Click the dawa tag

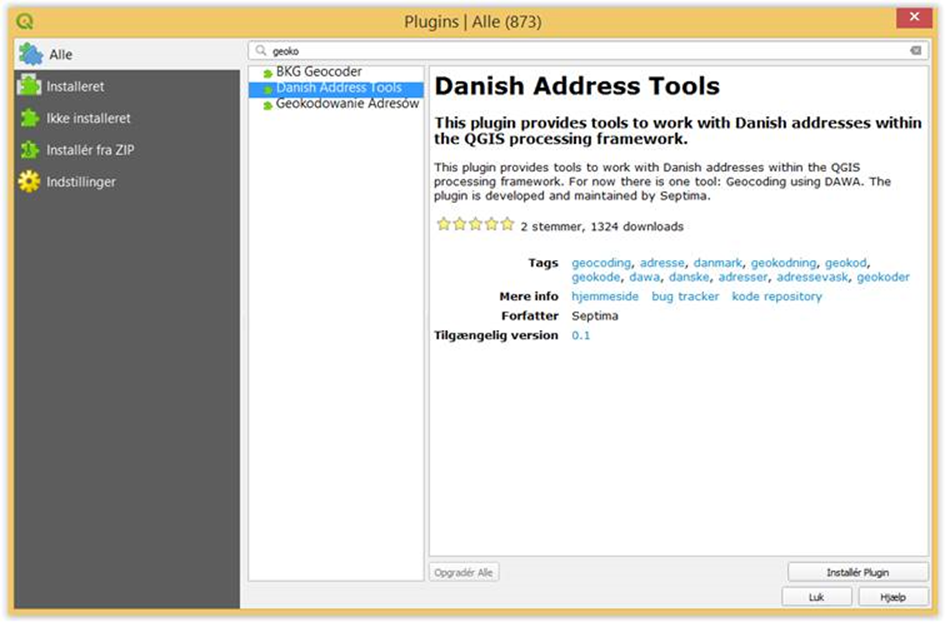(644, 277)
